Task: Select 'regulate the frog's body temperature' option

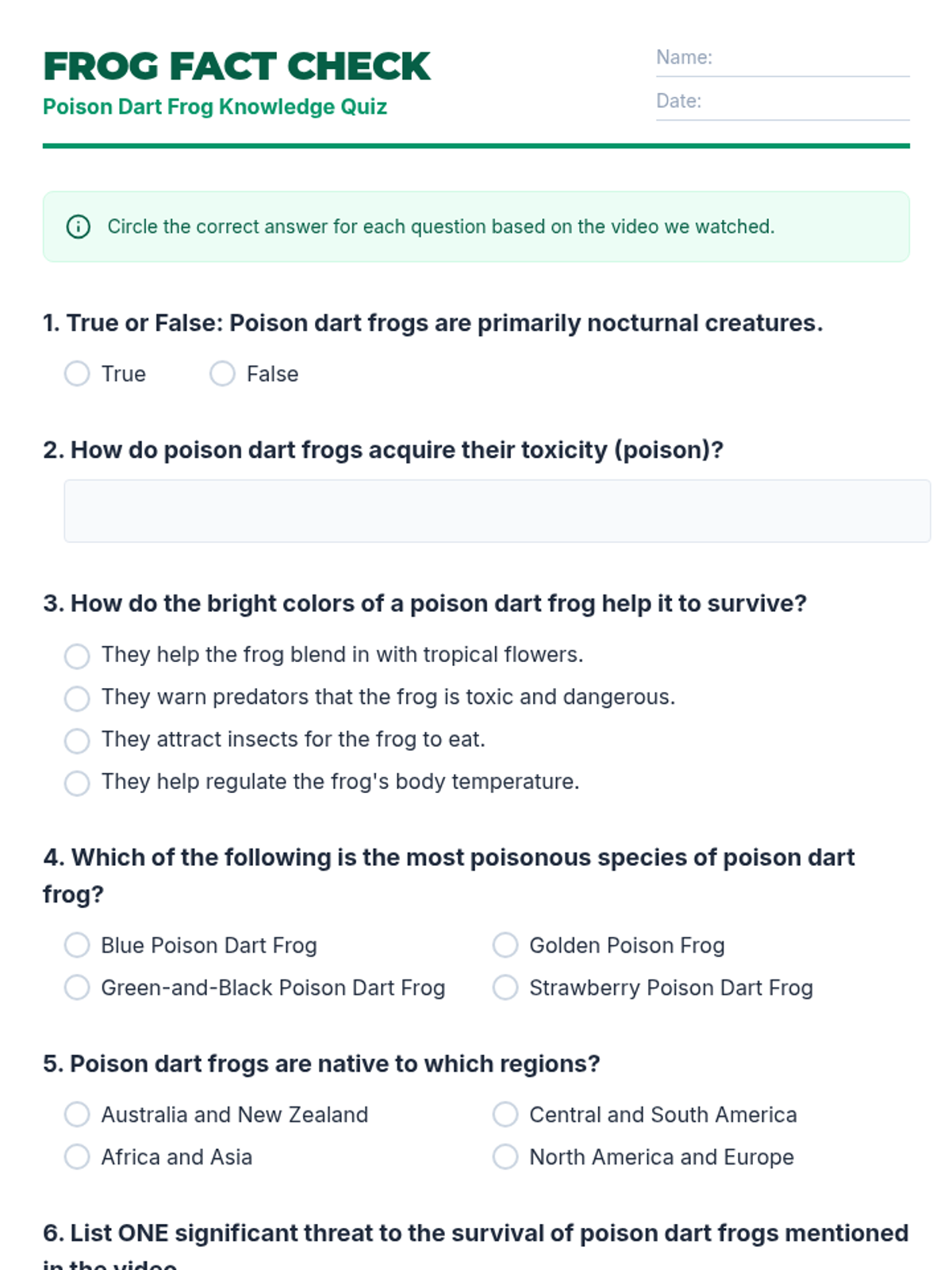Action: click(77, 783)
